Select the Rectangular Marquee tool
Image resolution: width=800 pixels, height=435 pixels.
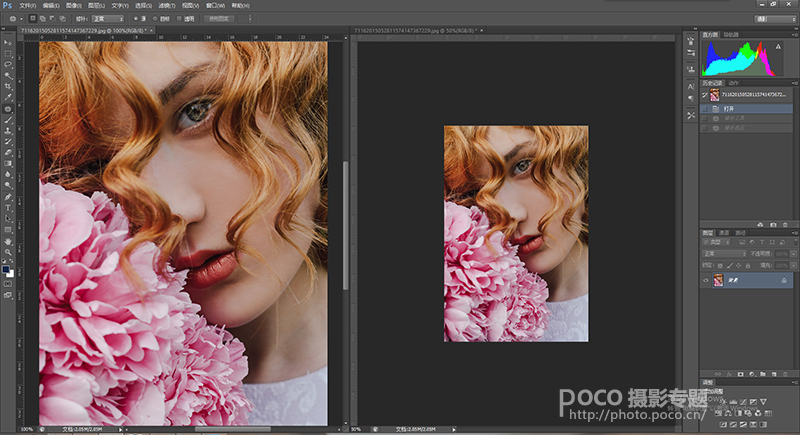tap(8, 54)
